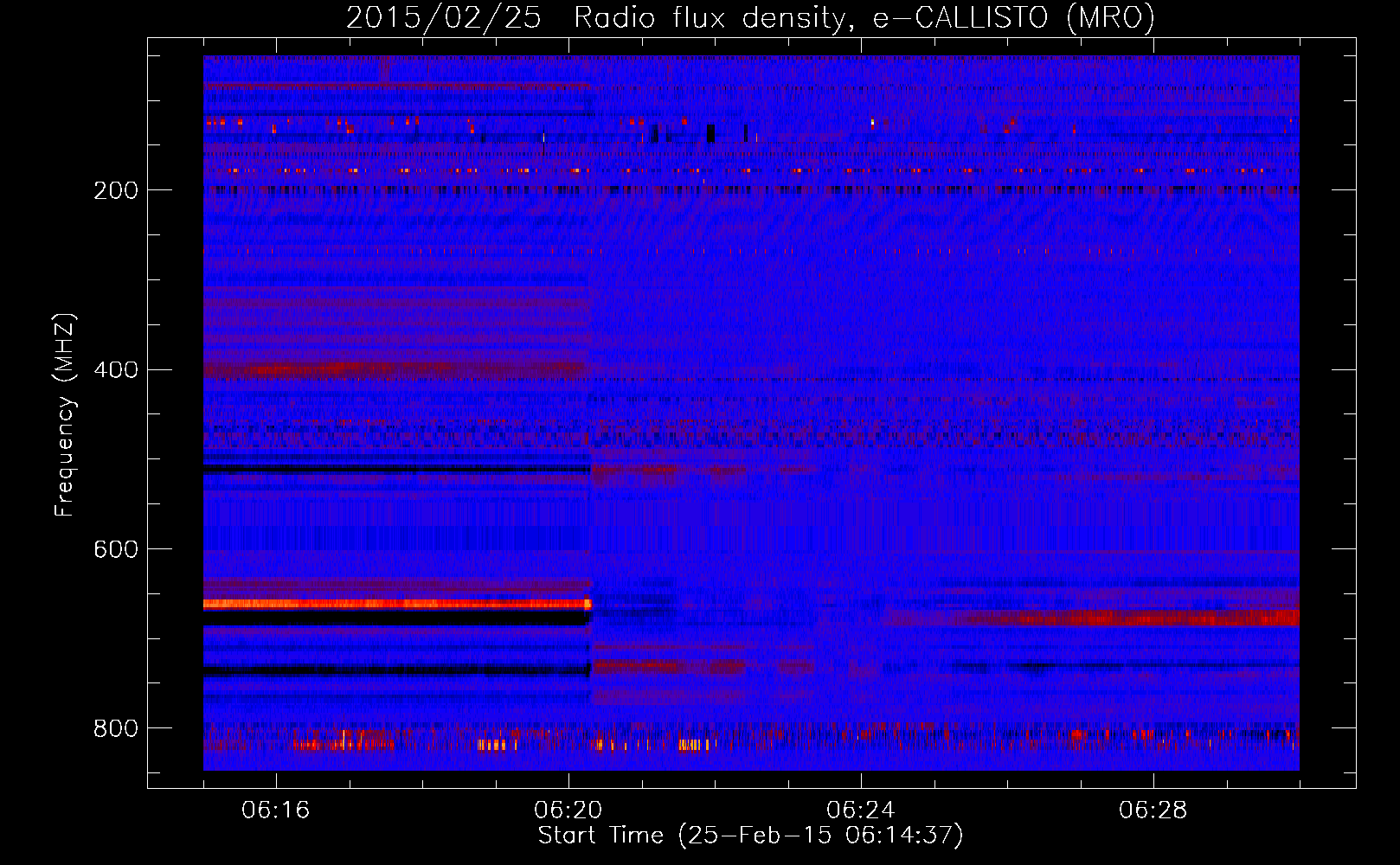Click the 200 frequency tick label
Screen dimensions: 1400x865
(116, 190)
